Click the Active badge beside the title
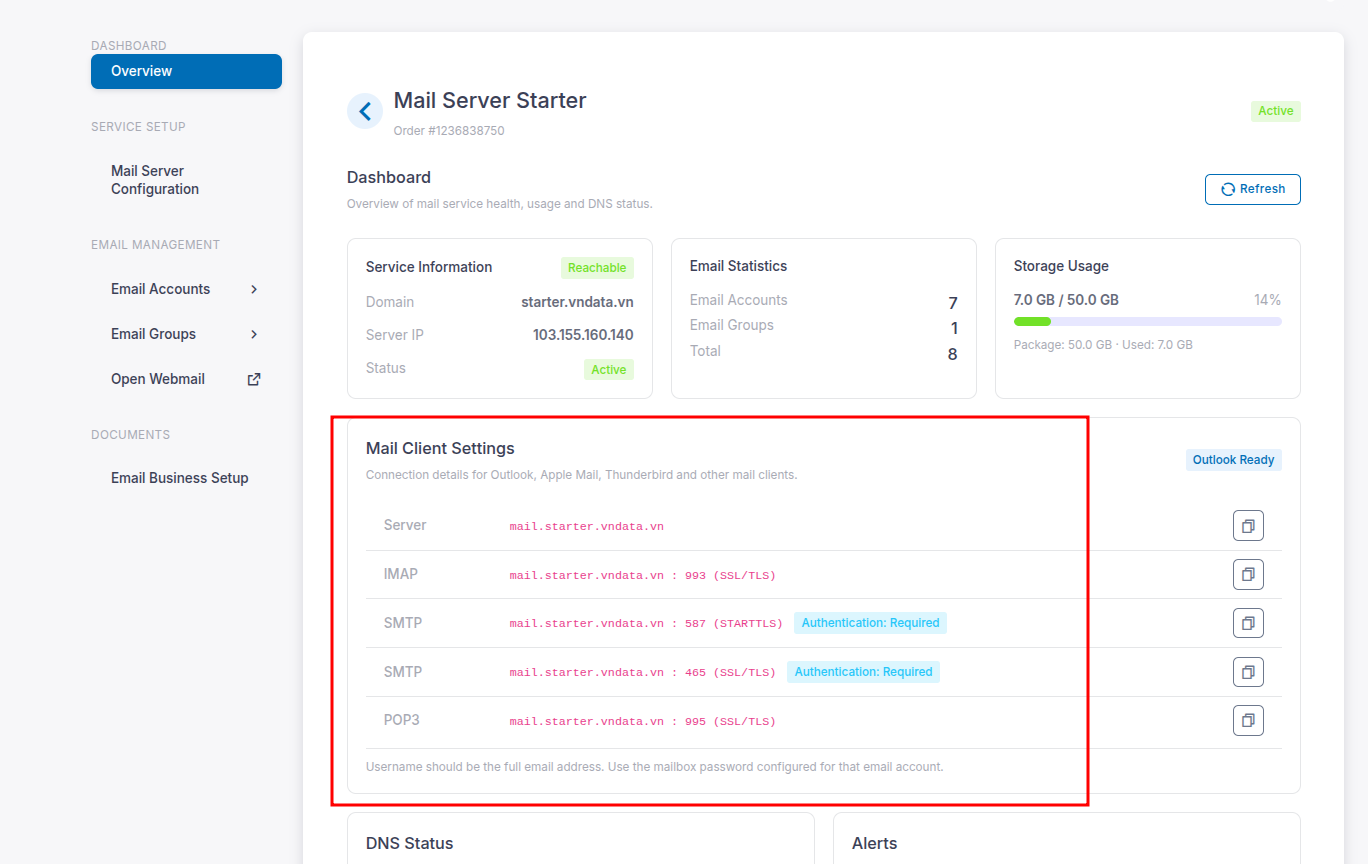 pyautogui.click(x=1275, y=111)
